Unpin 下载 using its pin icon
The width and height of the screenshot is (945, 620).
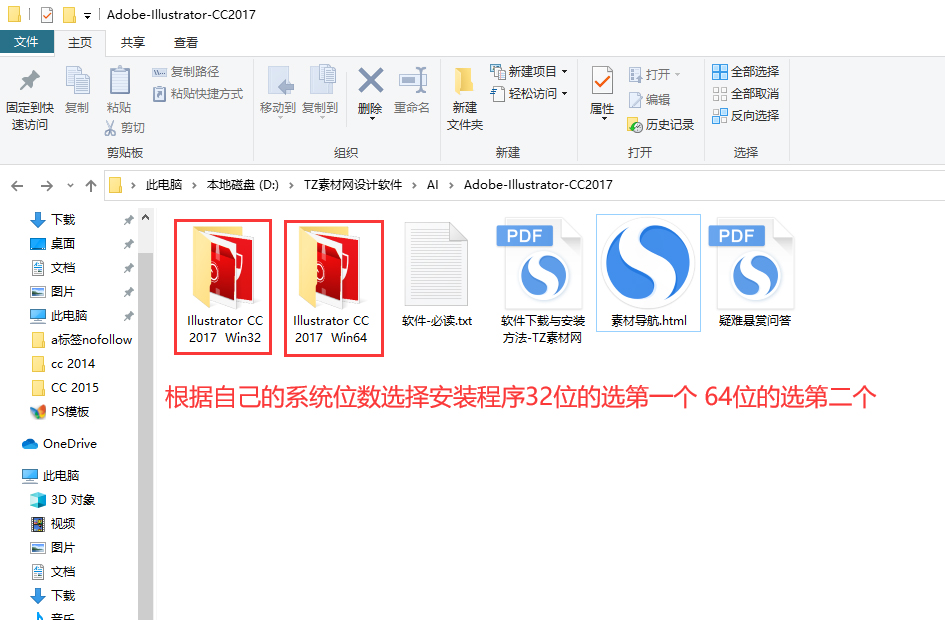pos(128,220)
